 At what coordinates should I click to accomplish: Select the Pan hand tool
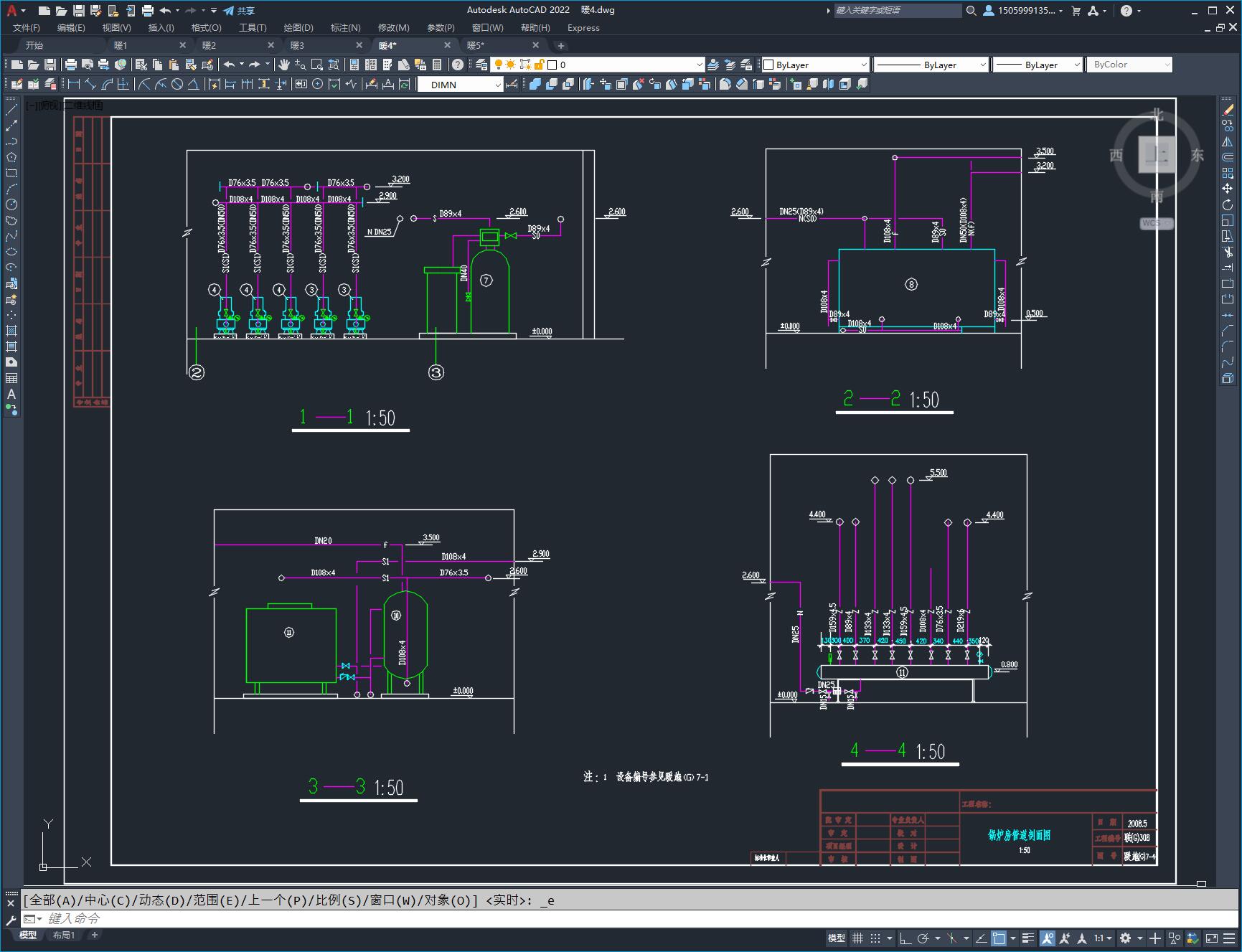coord(284,65)
